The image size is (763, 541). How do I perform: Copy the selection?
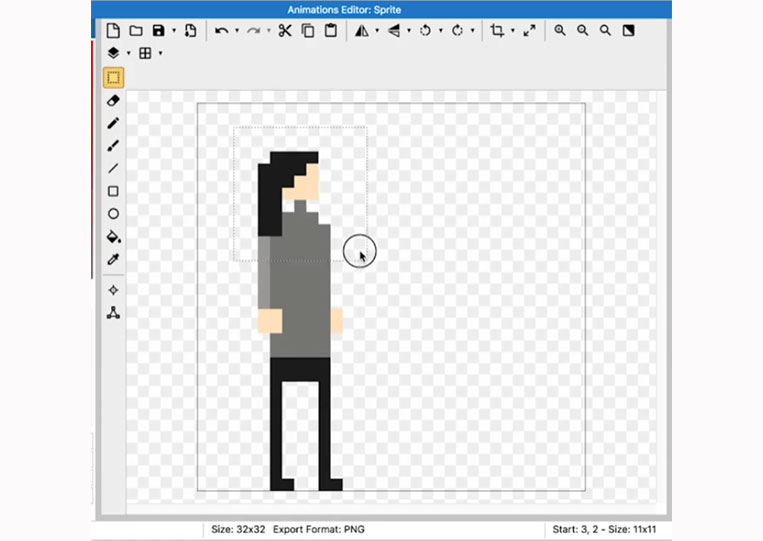(308, 31)
